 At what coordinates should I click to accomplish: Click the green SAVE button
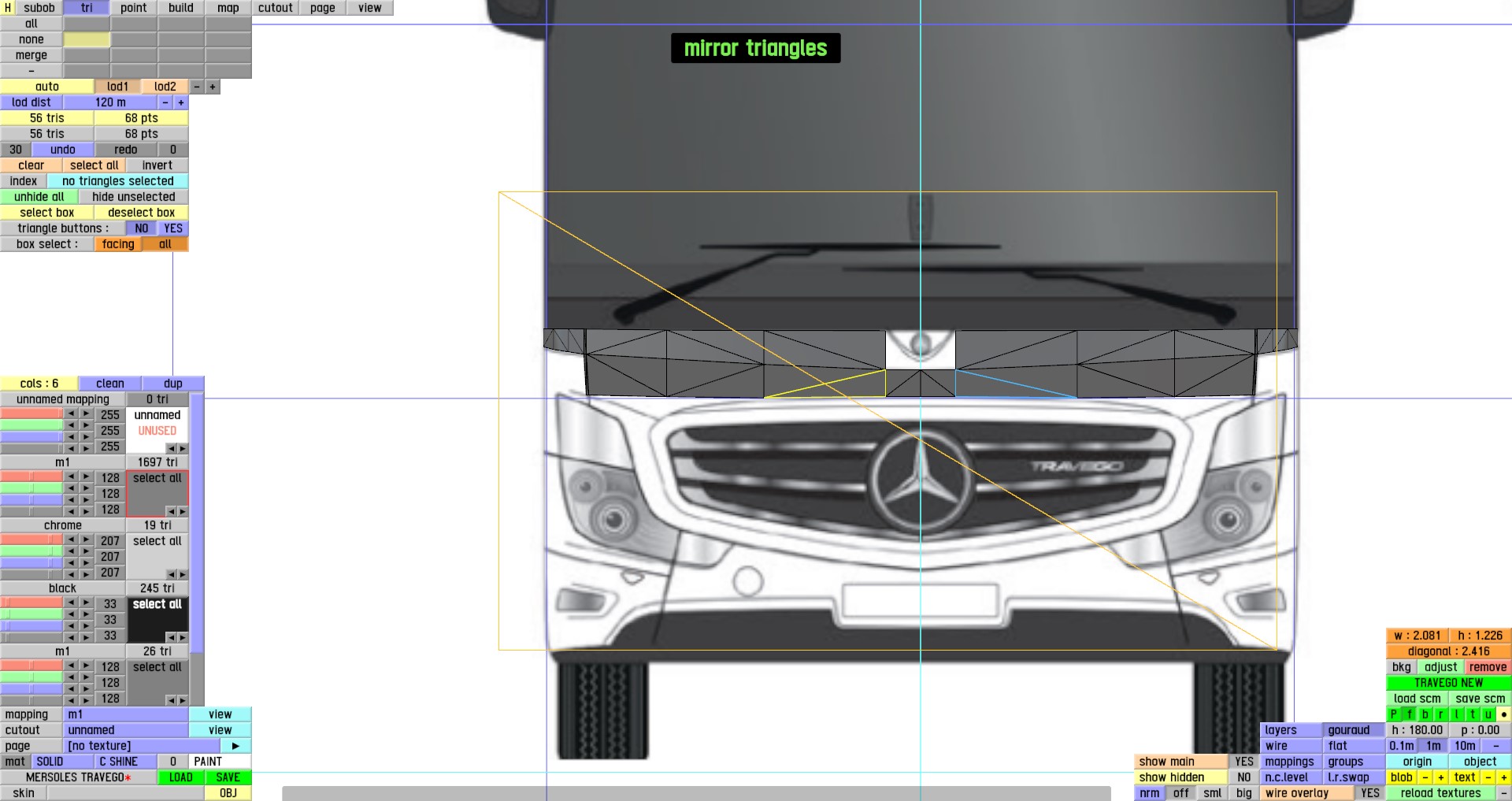[228, 777]
